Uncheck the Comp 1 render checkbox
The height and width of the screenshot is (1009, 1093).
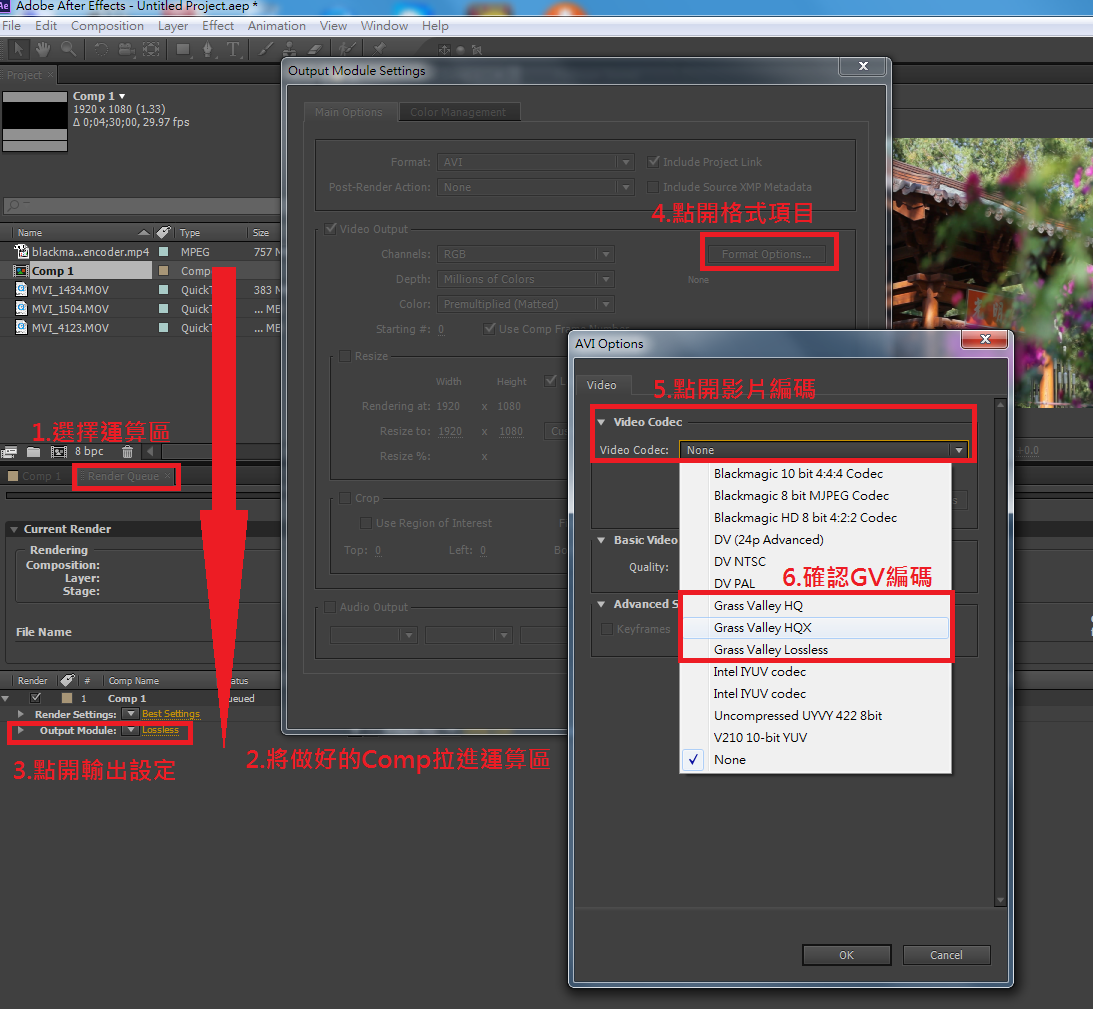pos(36,698)
